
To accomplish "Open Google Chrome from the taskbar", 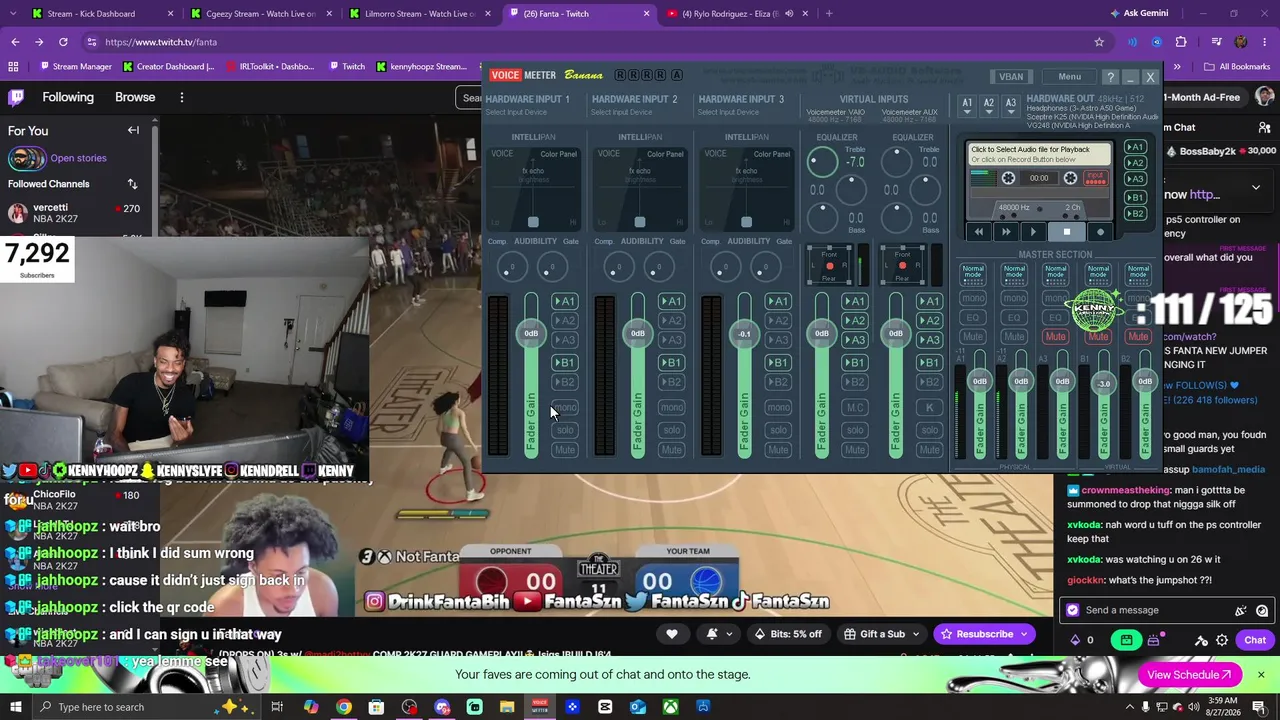I will tap(343, 707).
